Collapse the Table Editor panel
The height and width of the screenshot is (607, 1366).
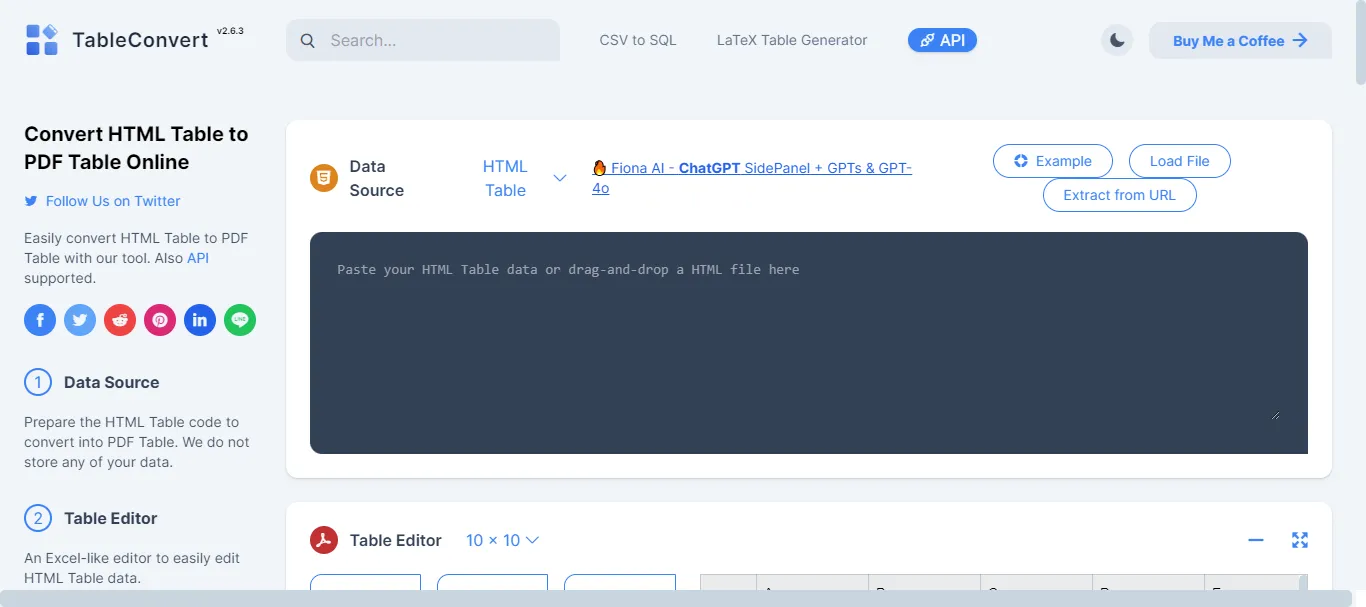point(1256,540)
